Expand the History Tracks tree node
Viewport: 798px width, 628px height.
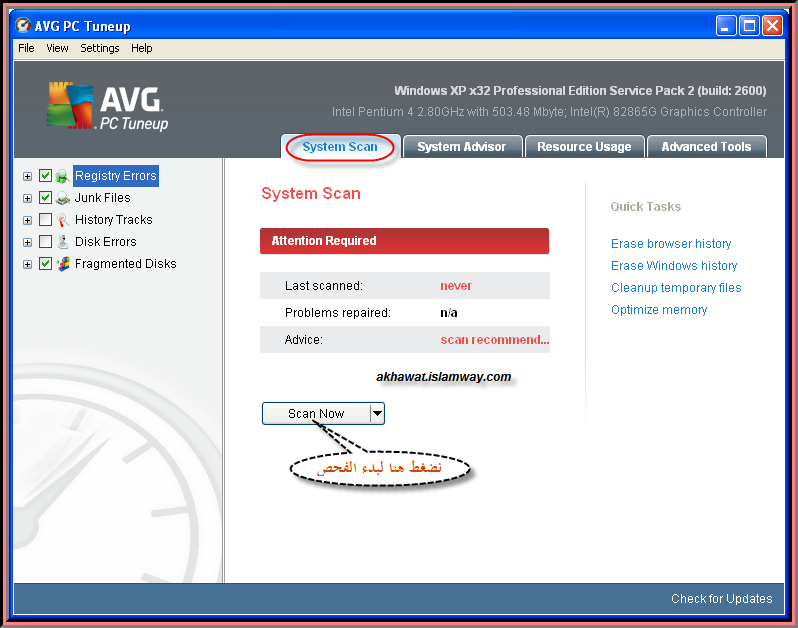coord(27,220)
